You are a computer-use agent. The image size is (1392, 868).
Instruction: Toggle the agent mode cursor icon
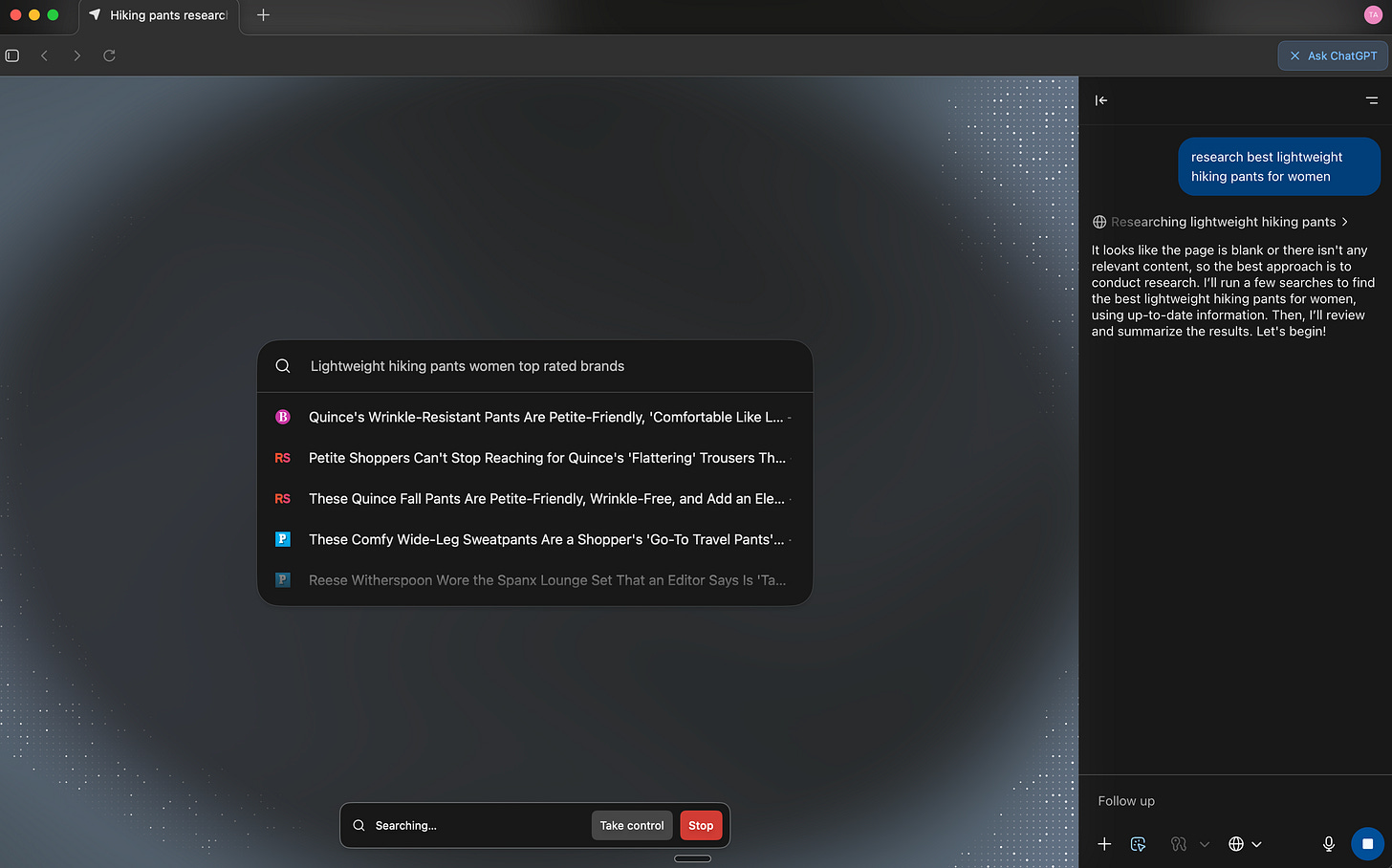pos(1138,844)
